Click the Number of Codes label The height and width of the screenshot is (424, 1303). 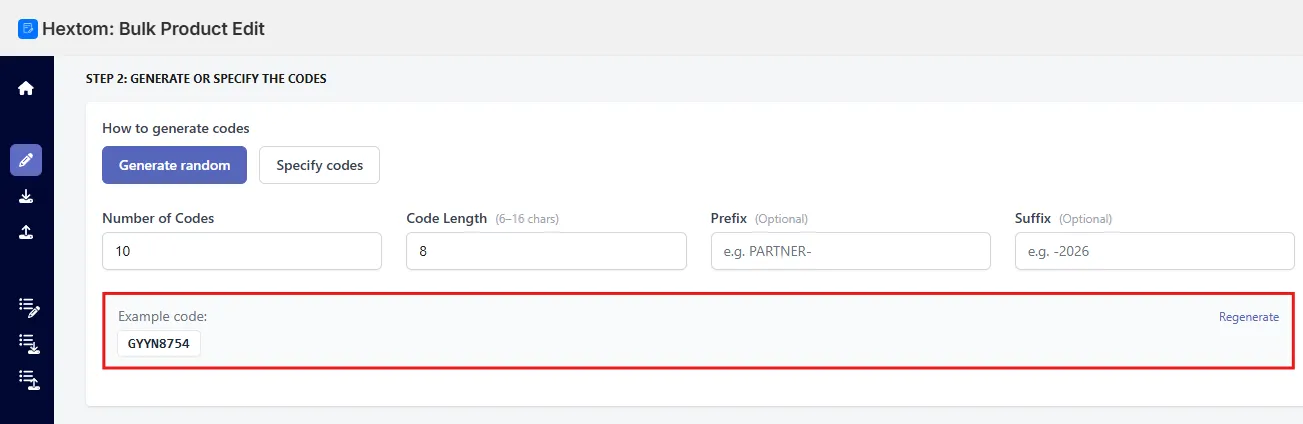(x=158, y=218)
